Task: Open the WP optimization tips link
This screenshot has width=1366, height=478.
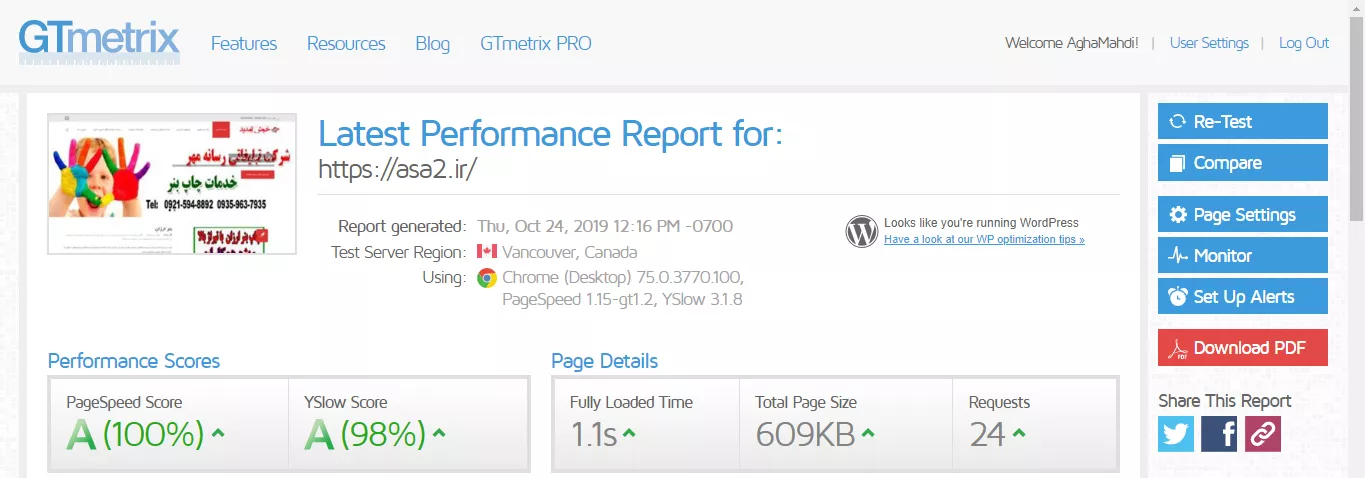Action: [x=984, y=240]
